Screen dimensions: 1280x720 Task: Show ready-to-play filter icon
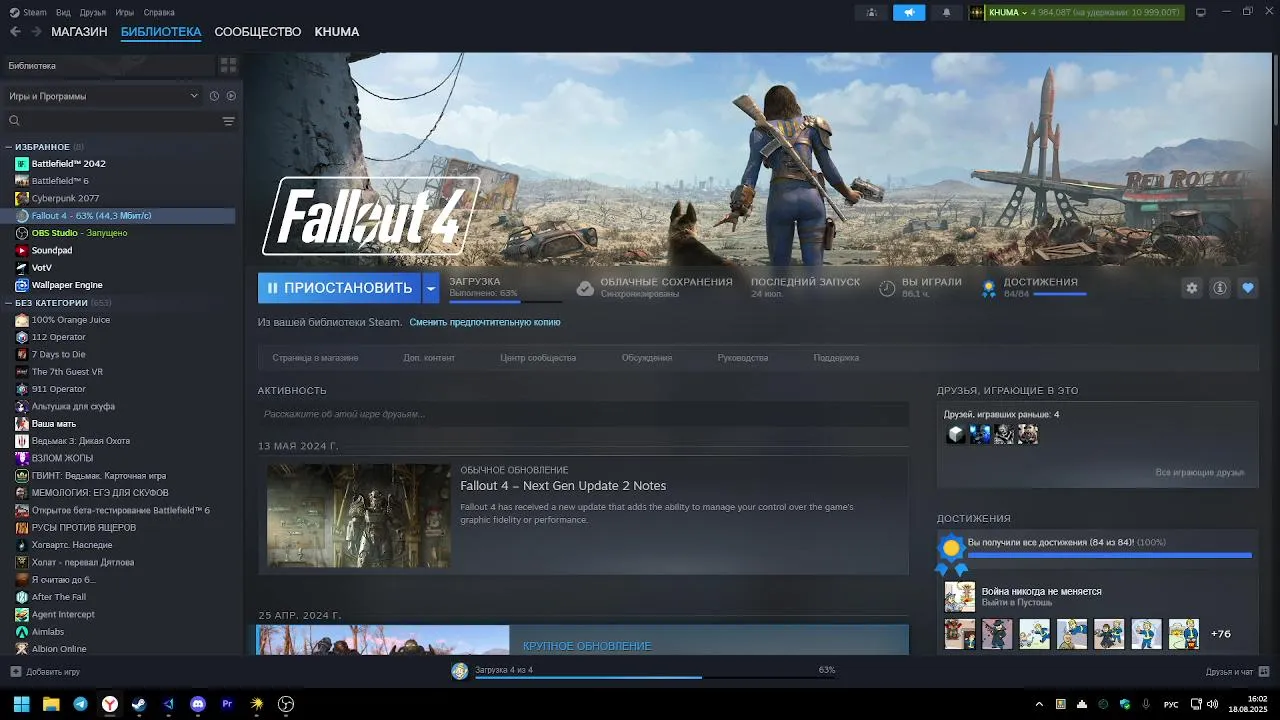(x=231, y=96)
